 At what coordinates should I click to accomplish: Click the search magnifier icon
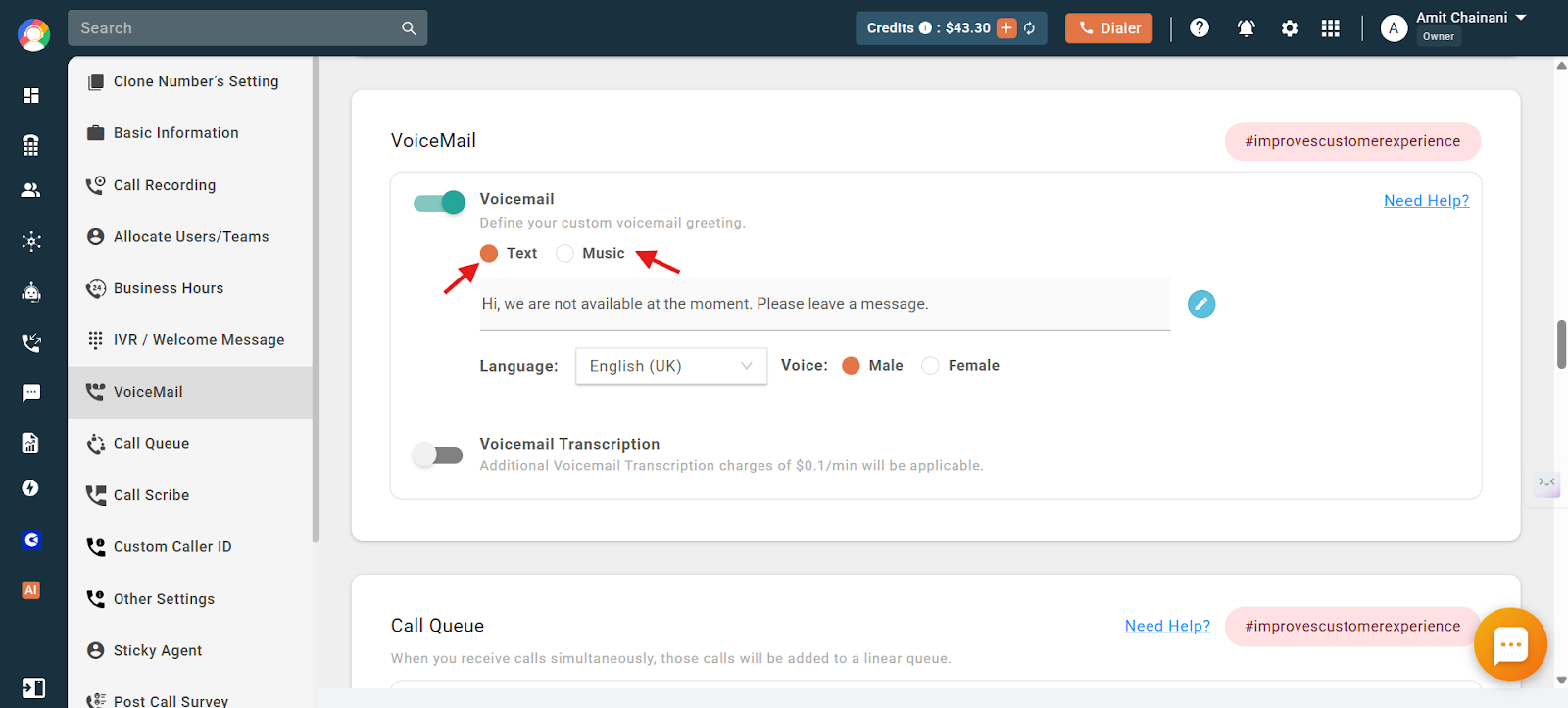click(x=409, y=28)
